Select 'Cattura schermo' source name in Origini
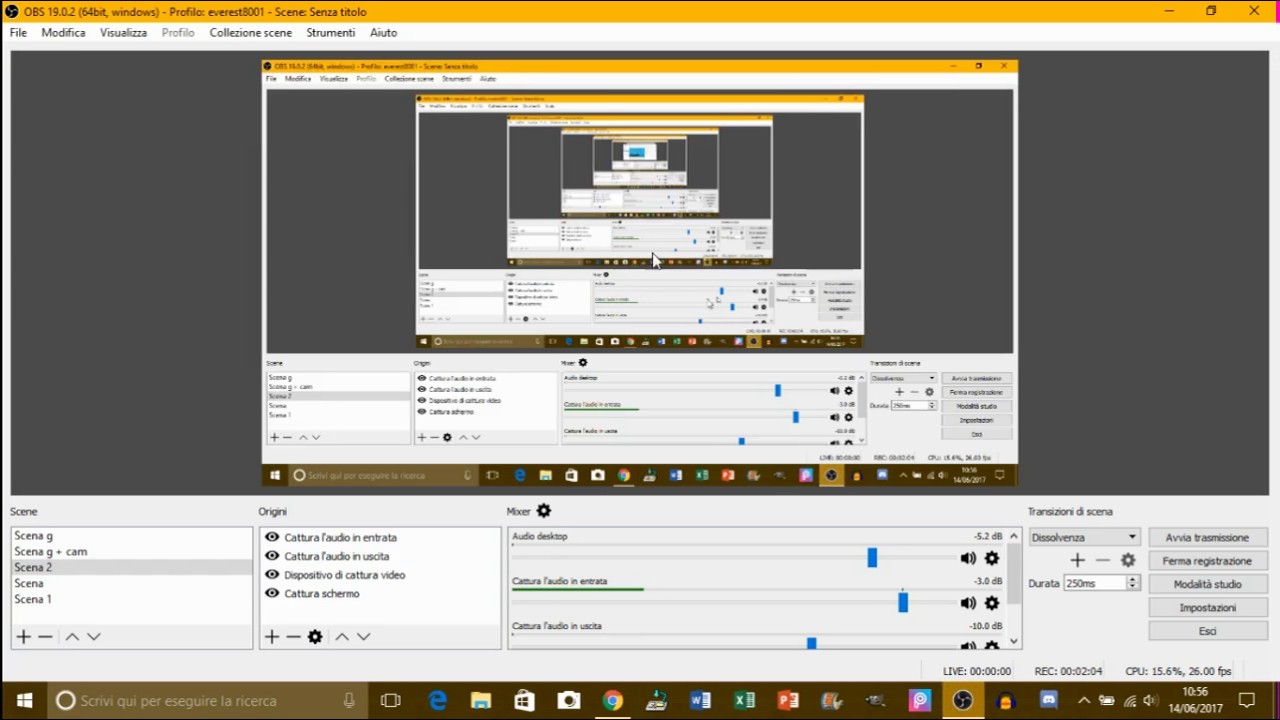This screenshot has width=1280, height=720. tap(321, 593)
